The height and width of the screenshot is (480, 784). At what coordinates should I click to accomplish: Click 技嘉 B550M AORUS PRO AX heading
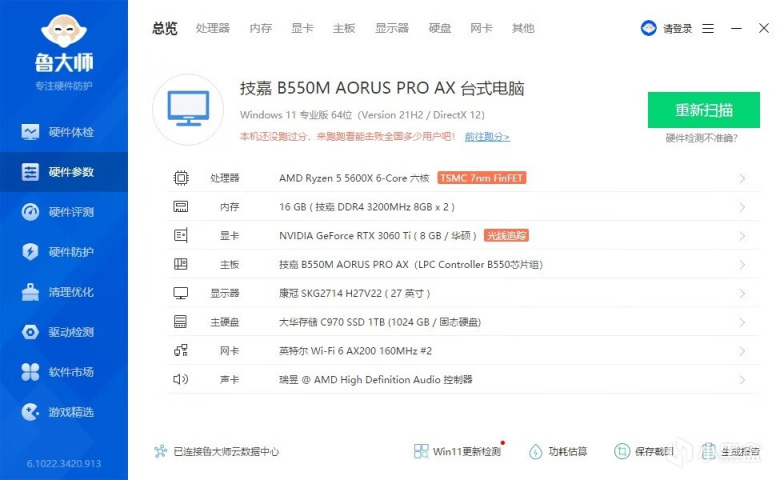coord(382,88)
